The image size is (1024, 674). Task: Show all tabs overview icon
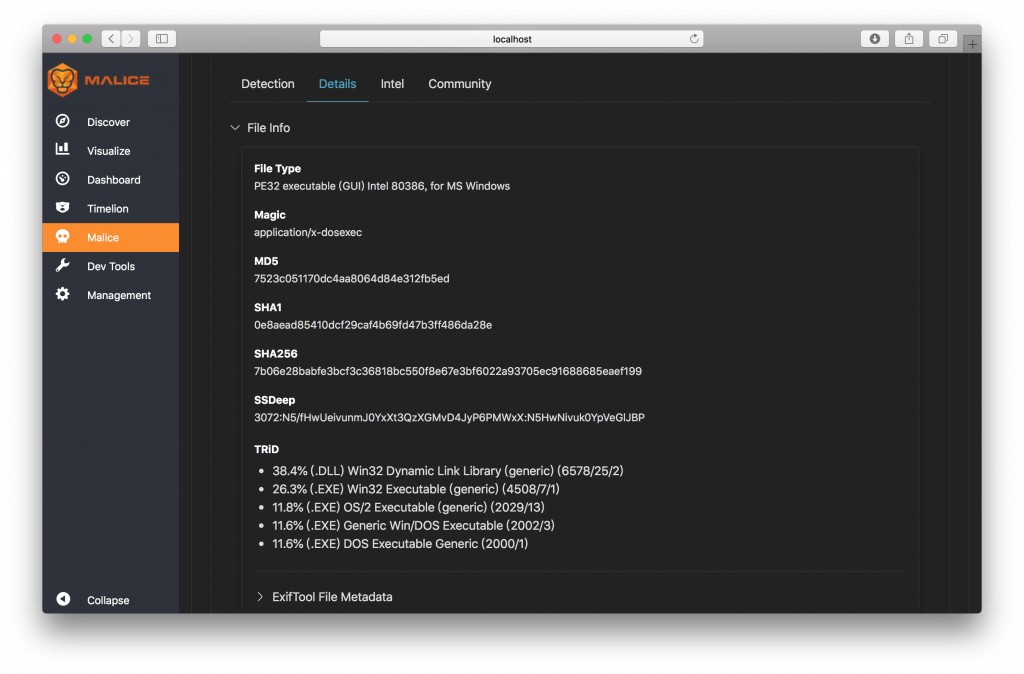tap(943, 39)
